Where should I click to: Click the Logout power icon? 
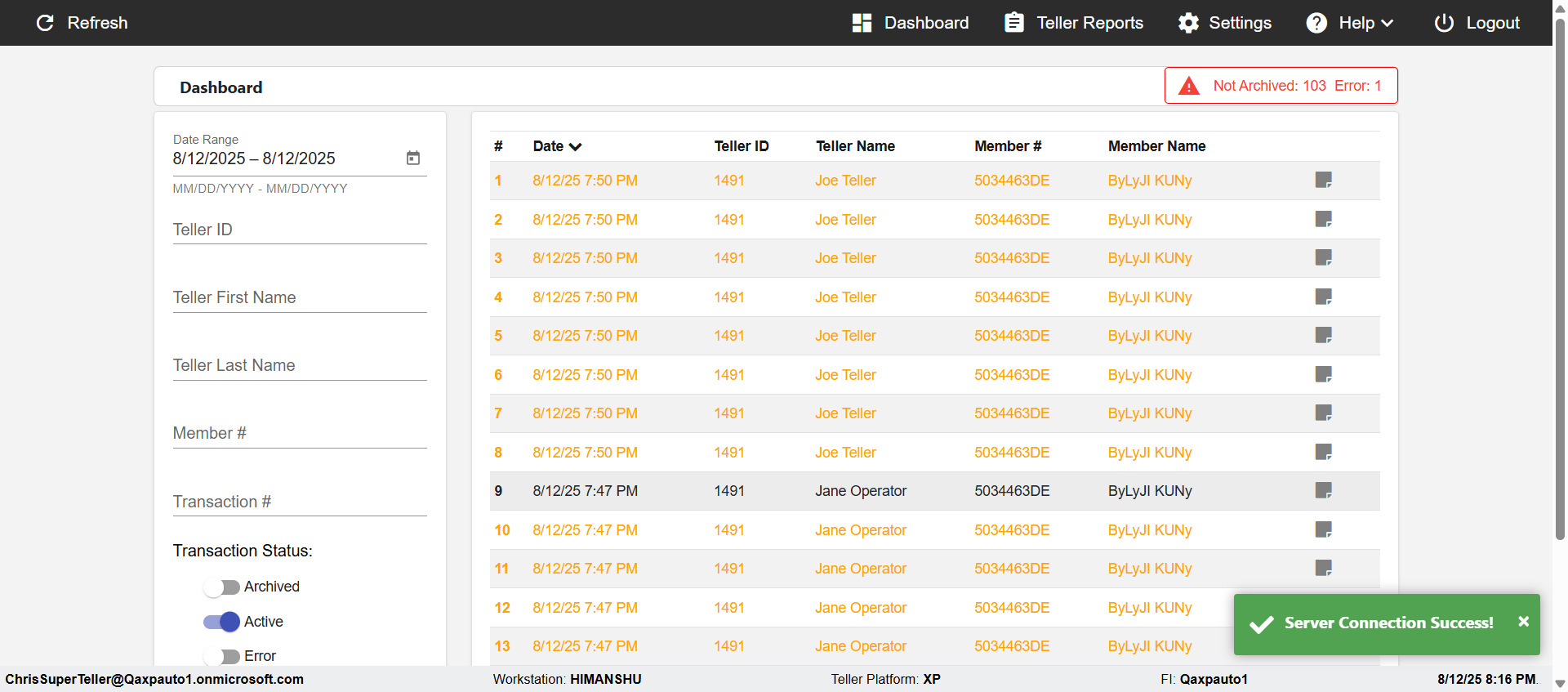[1444, 23]
